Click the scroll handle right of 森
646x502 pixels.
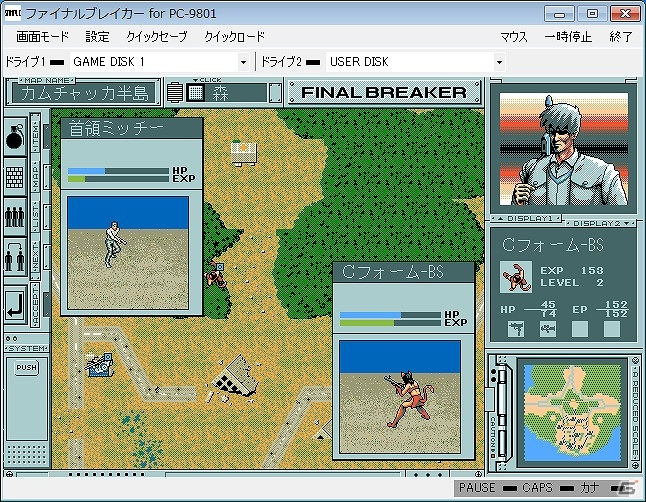tap(275, 93)
